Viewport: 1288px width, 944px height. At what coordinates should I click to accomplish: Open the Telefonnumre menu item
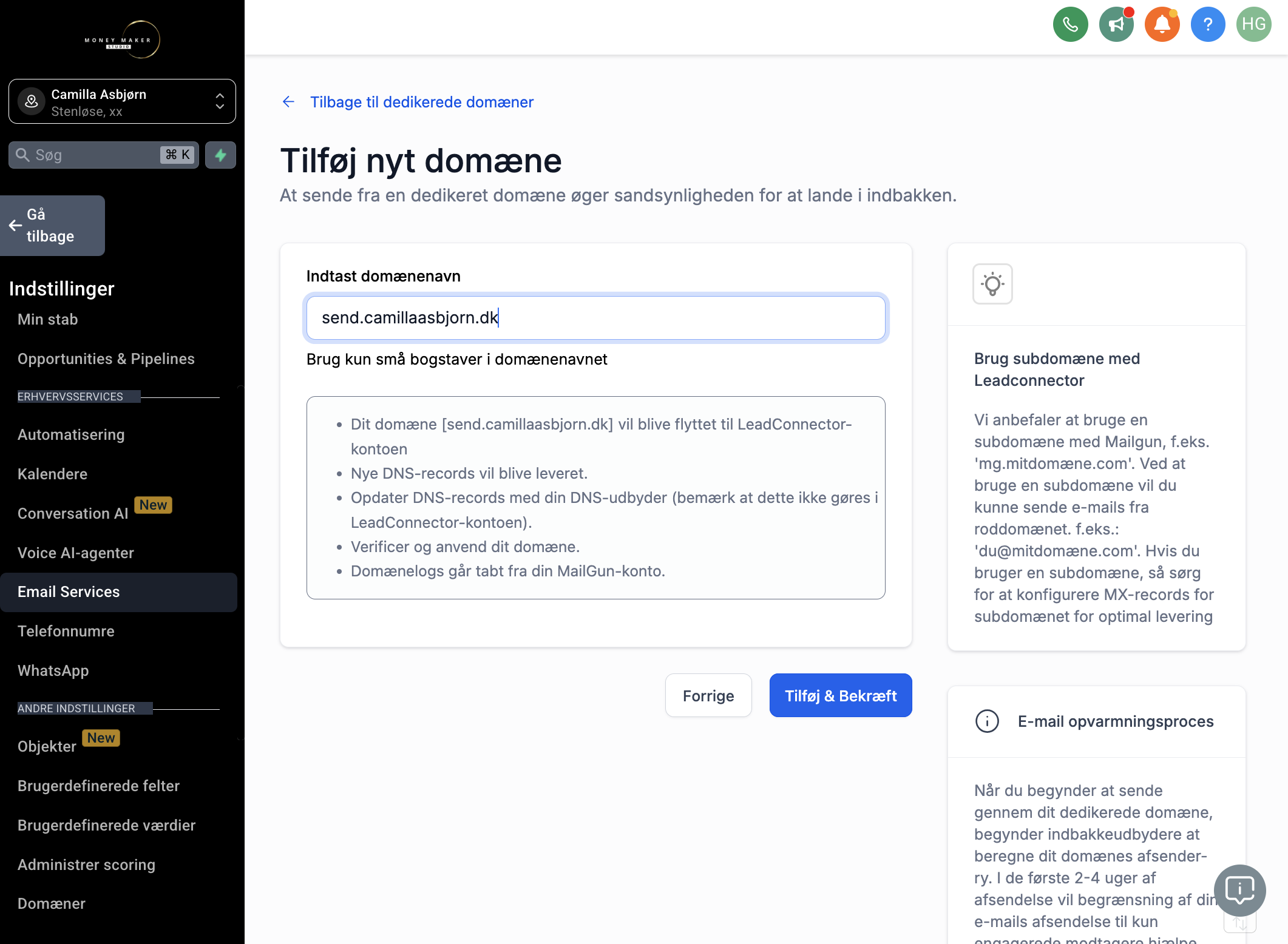point(66,631)
